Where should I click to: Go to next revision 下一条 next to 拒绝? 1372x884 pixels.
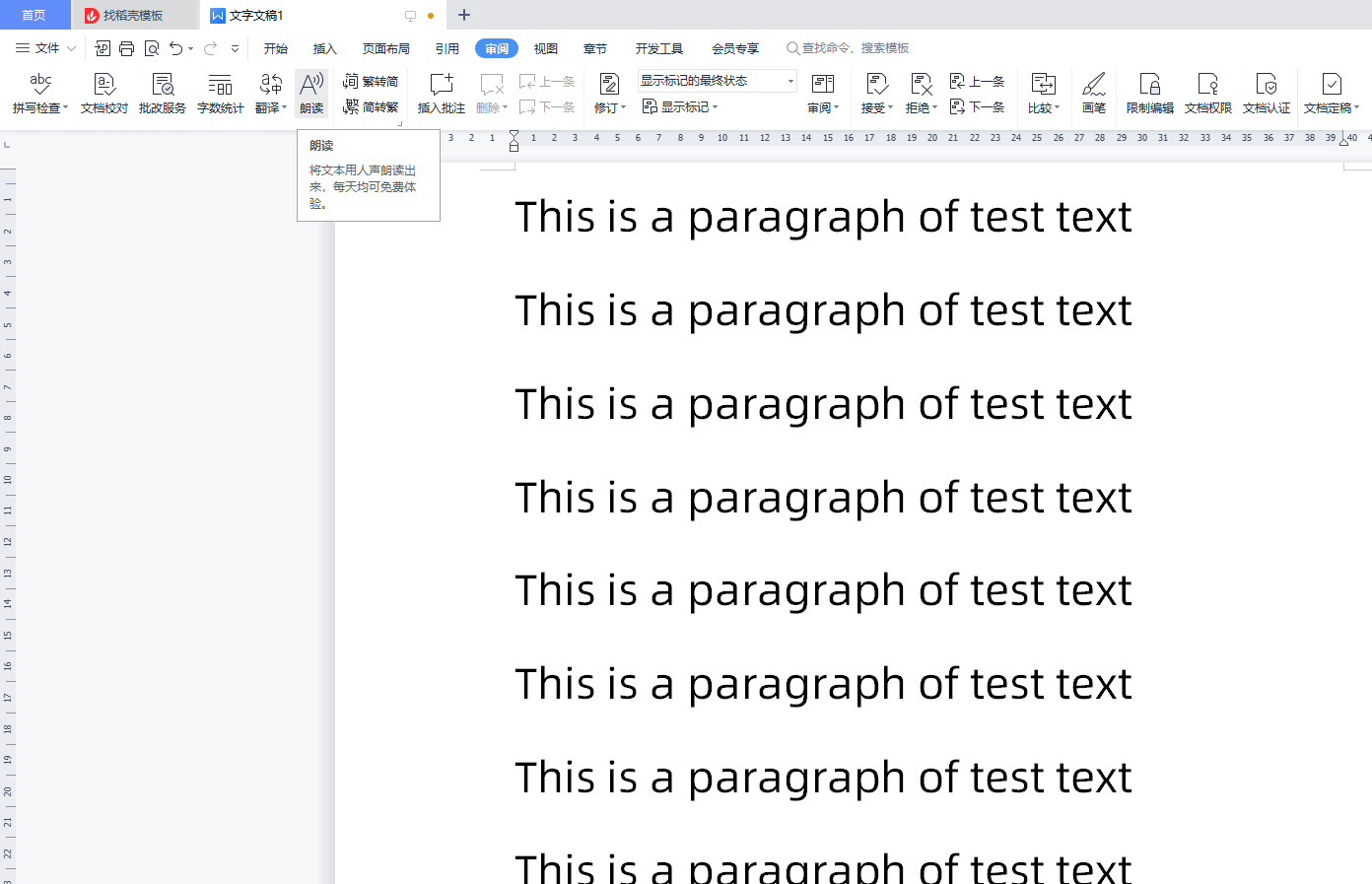[x=977, y=106]
